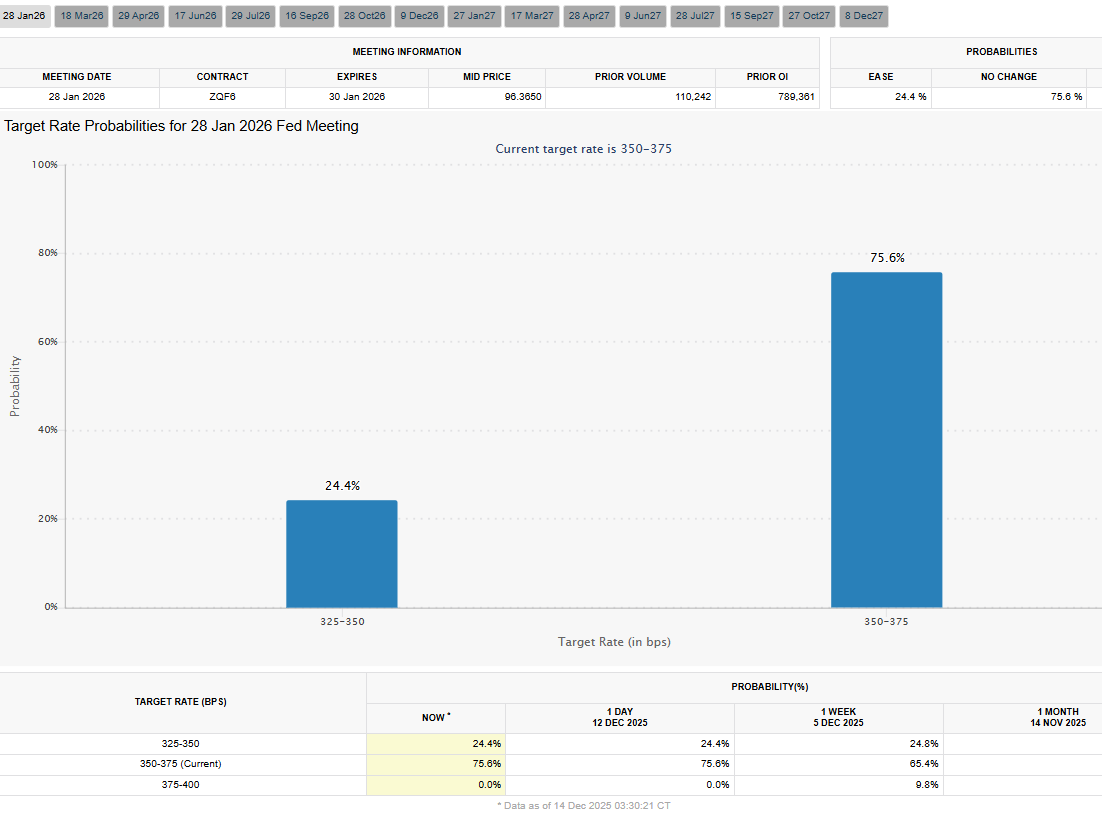The width and height of the screenshot is (1102, 815).
Task: Open the 16 Sep26 meeting tab
Action: point(307,16)
